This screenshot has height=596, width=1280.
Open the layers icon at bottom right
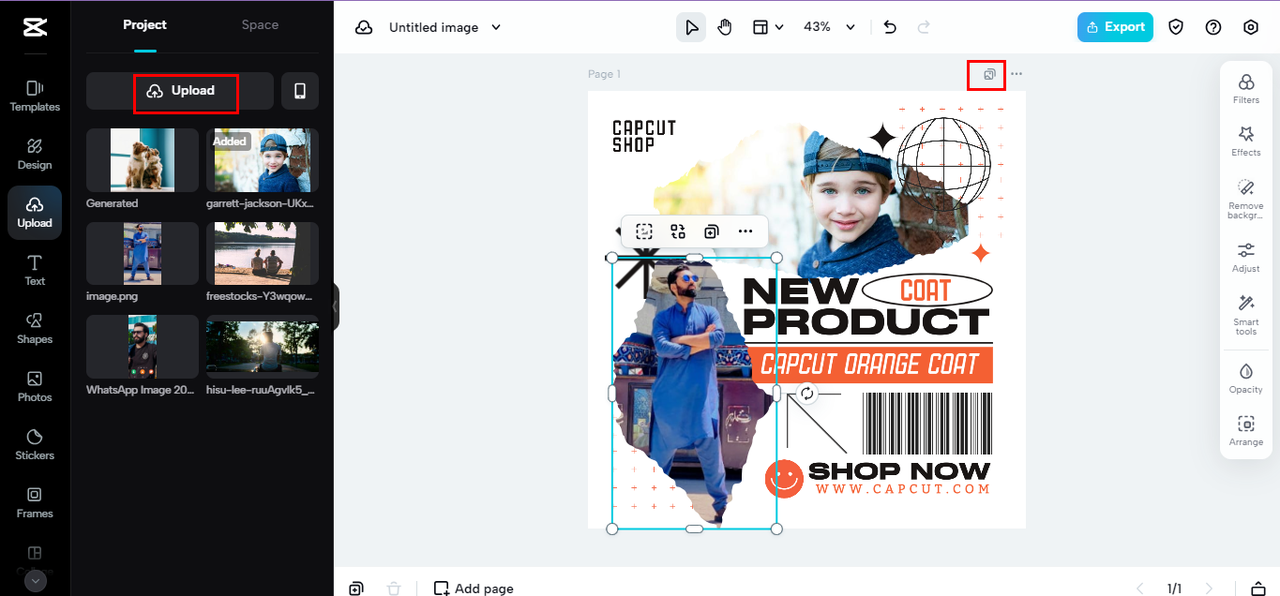tap(1259, 588)
